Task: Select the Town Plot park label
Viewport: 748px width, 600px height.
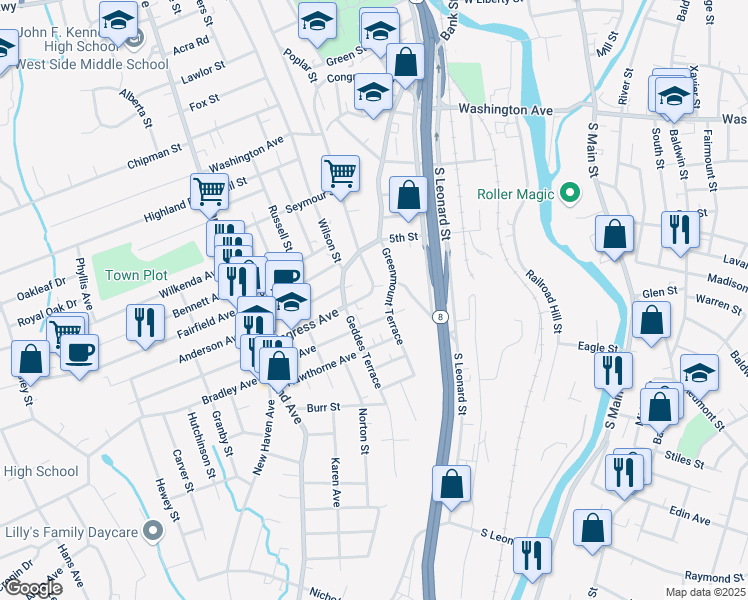Action: coord(136,275)
